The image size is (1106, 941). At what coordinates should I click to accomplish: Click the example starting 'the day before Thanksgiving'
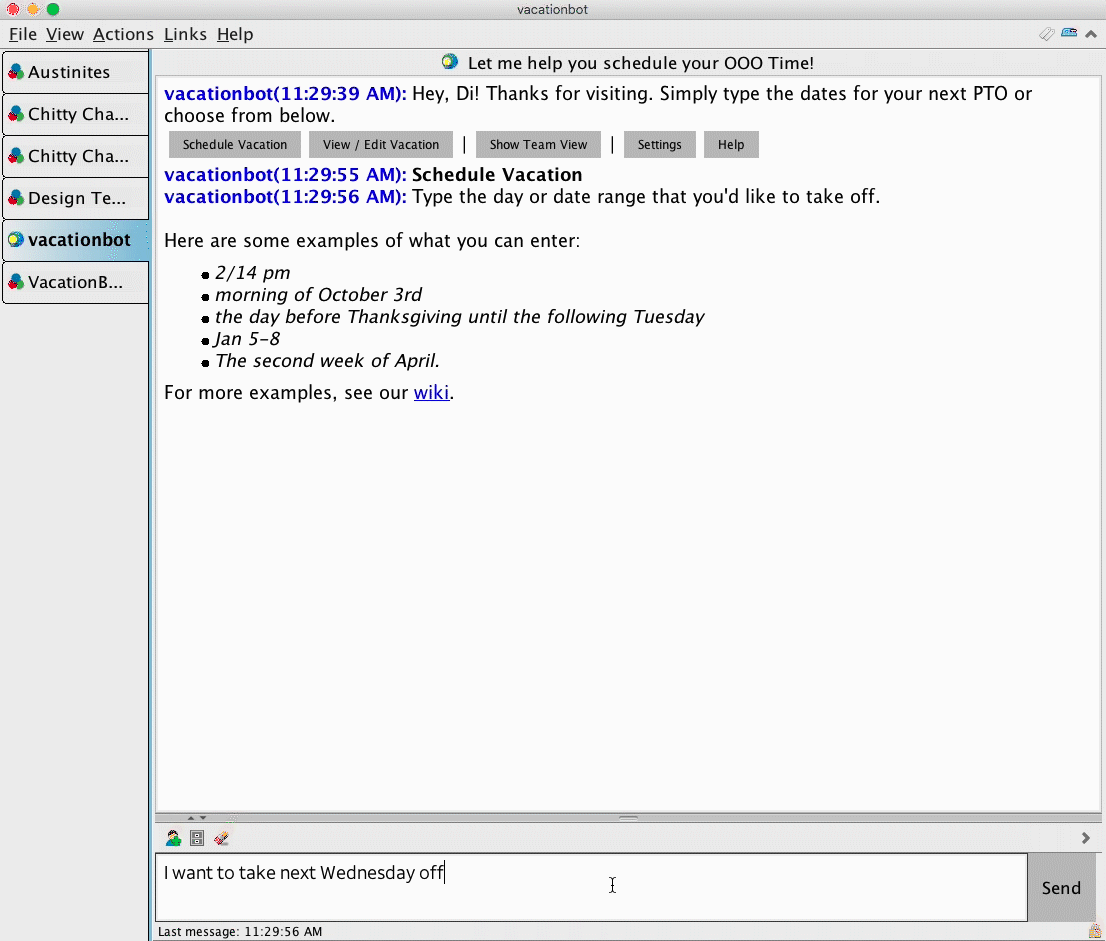[459, 317]
